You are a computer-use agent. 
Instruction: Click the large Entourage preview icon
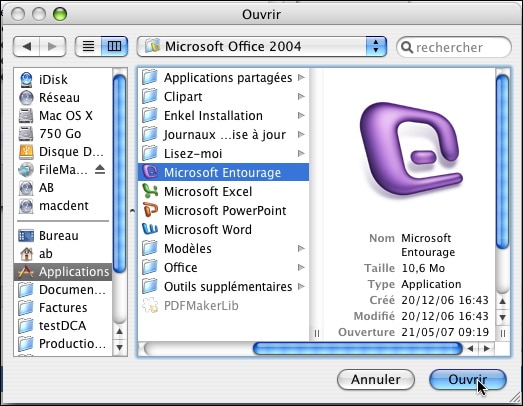(411, 149)
